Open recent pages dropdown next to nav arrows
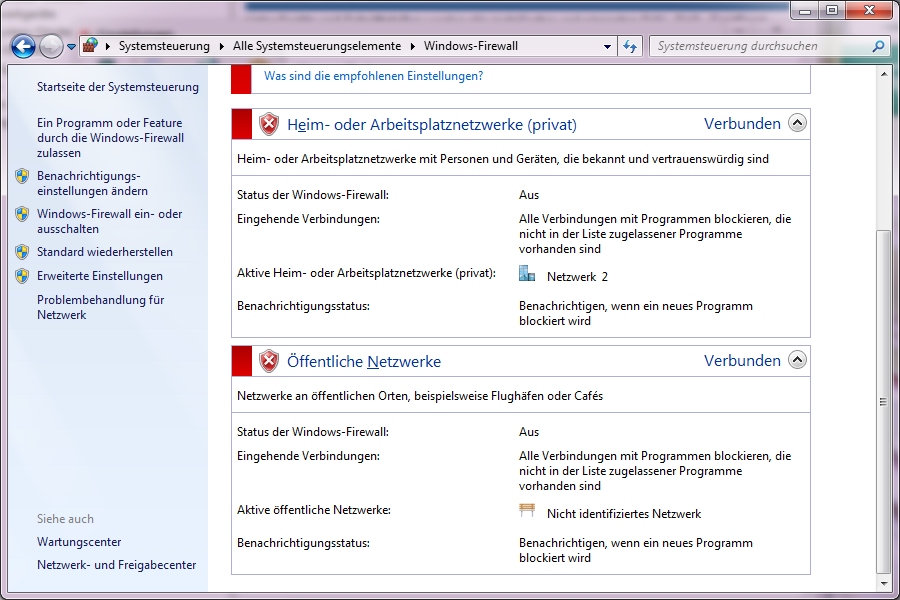 coord(71,47)
